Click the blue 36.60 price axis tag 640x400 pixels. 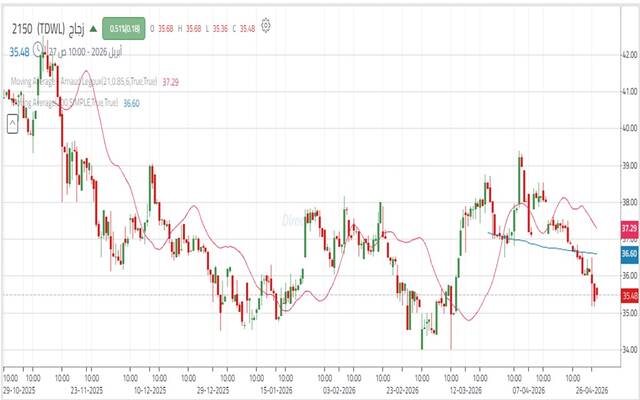(x=629, y=255)
